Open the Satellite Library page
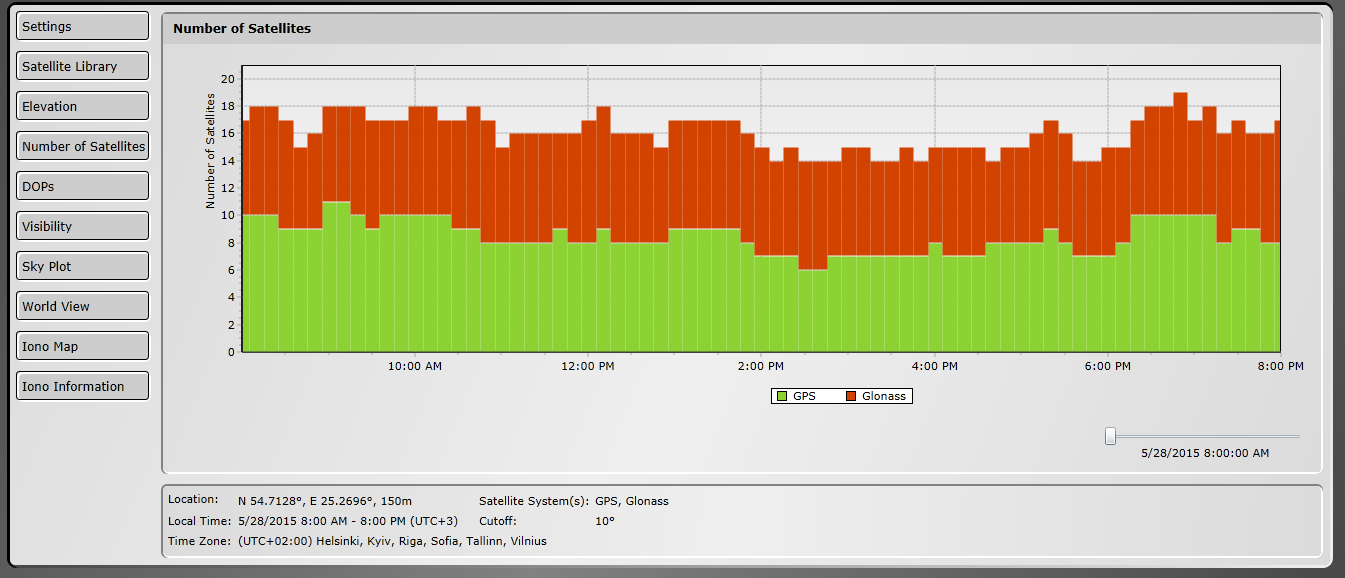Viewport: 1345px width, 578px height. coord(83,66)
